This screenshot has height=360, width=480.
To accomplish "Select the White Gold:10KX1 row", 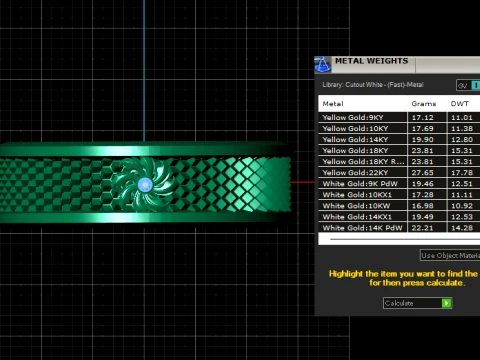I will point(399,195).
